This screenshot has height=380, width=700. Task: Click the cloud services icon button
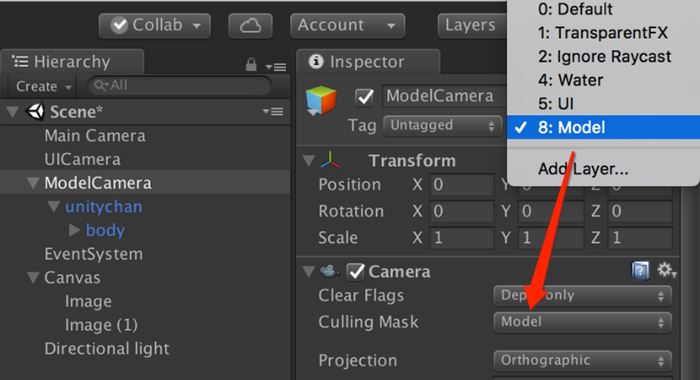[x=250, y=25]
